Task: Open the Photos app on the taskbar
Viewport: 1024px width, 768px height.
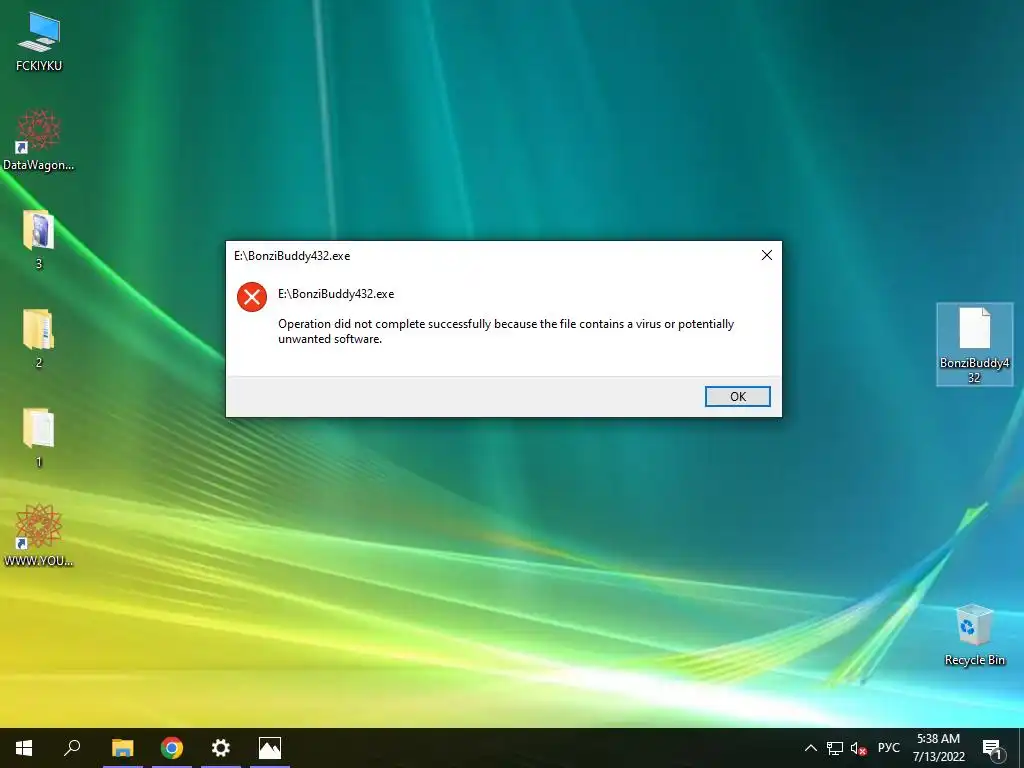Action: (270, 748)
